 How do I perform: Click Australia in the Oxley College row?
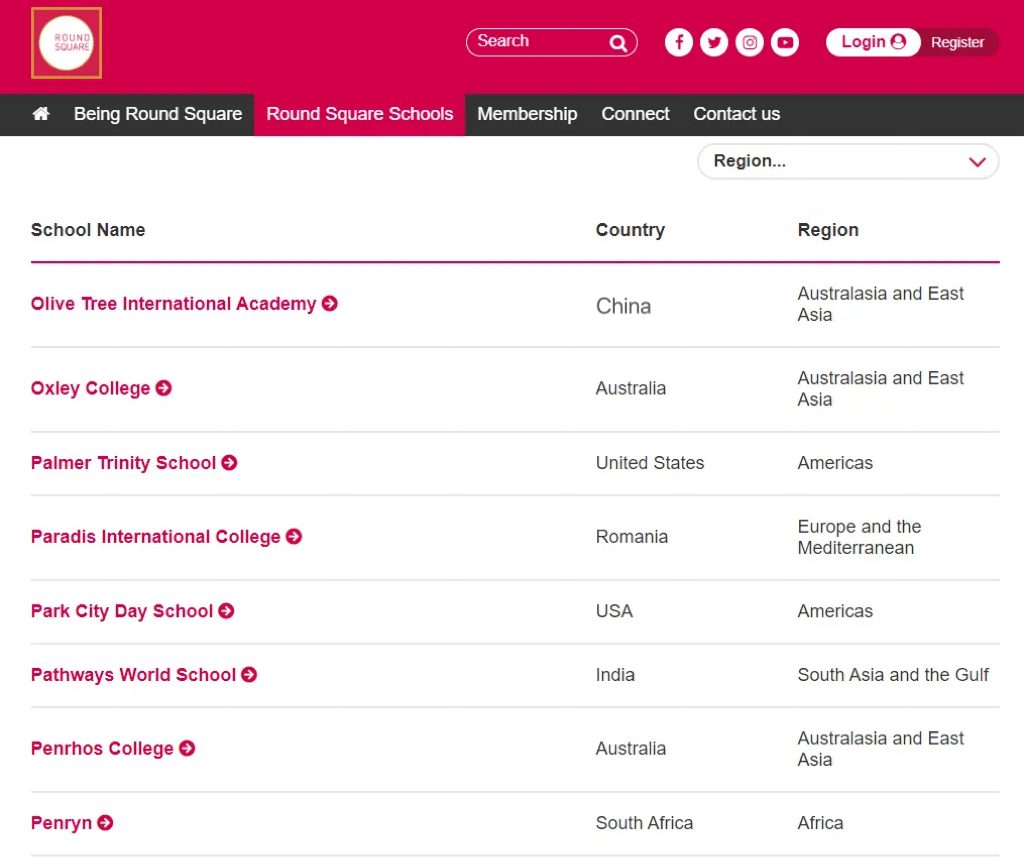click(630, 389)
